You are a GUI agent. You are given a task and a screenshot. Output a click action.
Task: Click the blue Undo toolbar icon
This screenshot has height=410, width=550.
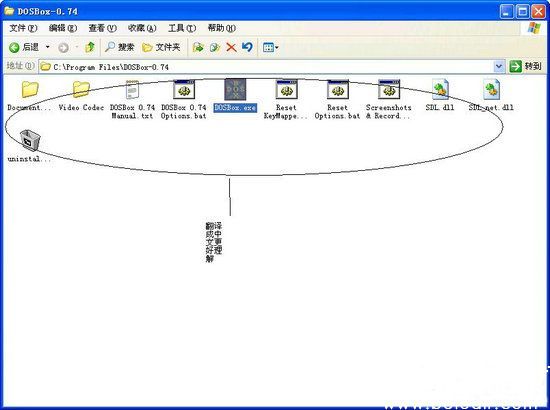[247, 47]
